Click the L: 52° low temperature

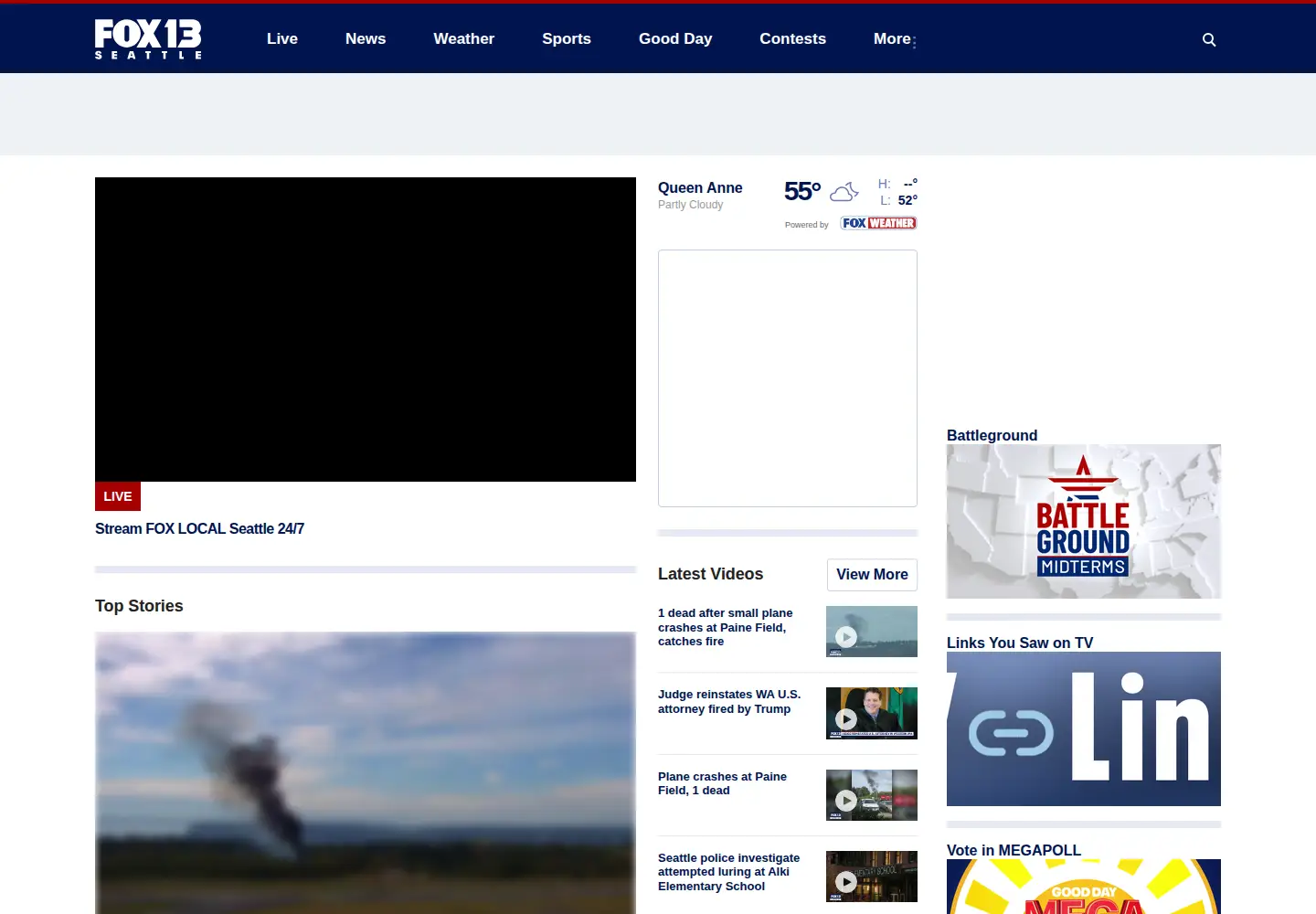[x=899, y=200]
